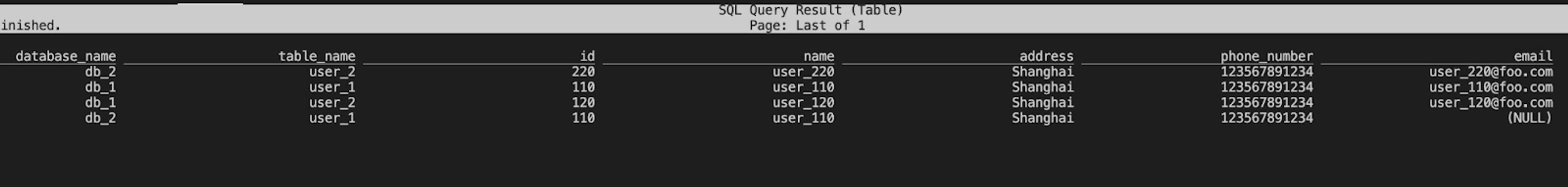This screenshot has height=187, width=1568.
Task: Select the user_120@foo.com email cell
Action: pyautogui.click(x=1491, y=103)
